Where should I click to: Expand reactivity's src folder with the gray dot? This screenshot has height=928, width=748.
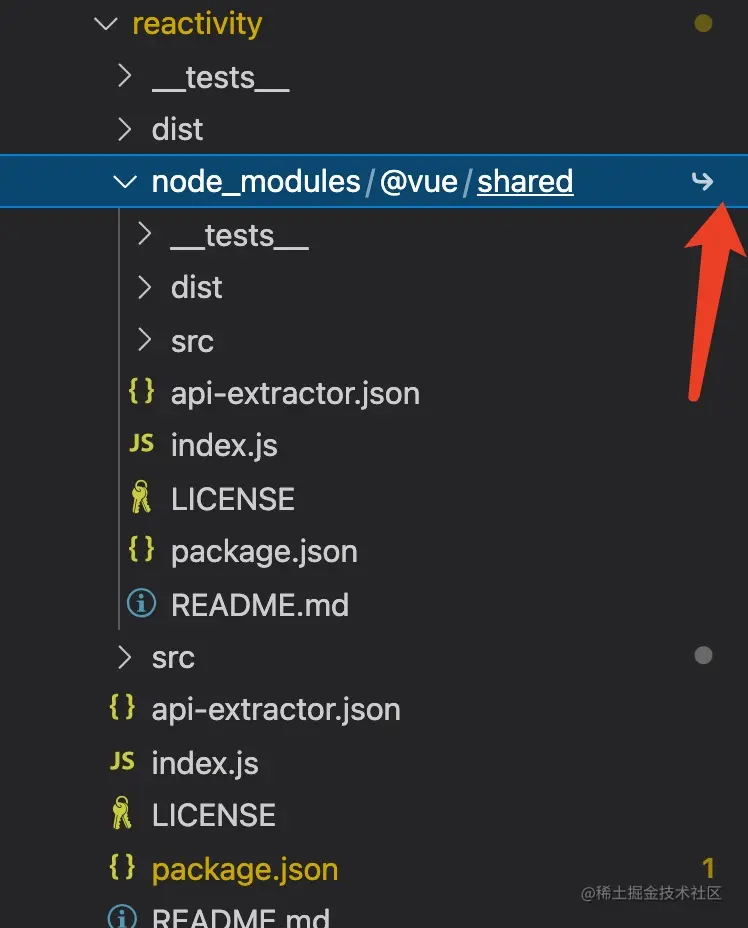click(x=125, y=657)
